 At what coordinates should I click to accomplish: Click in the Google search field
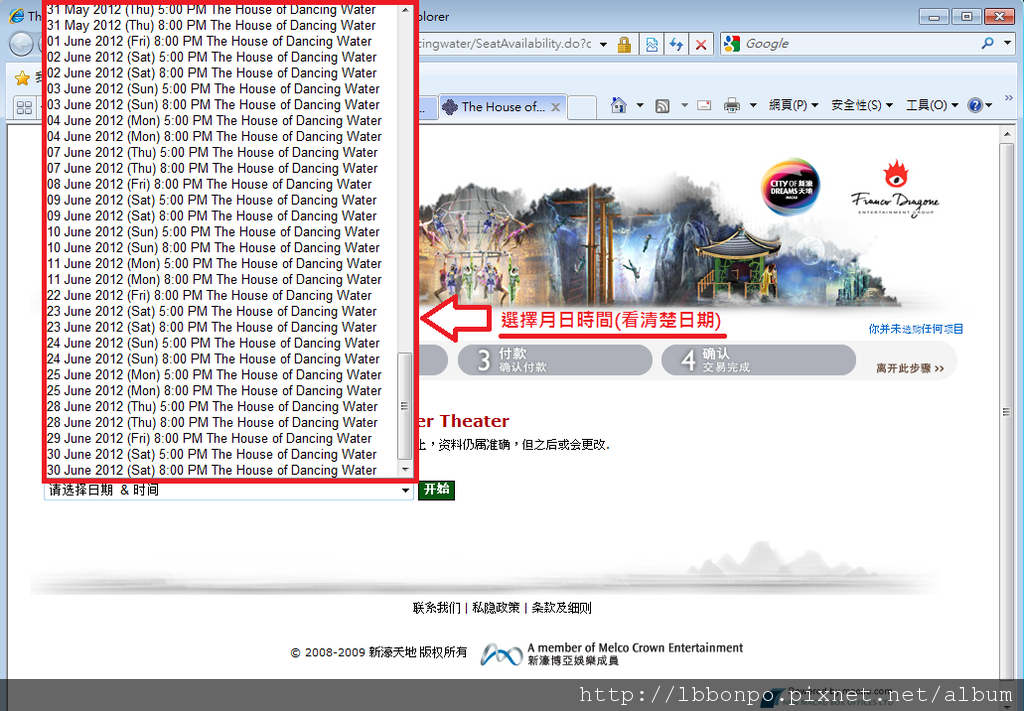pos(859,44)
